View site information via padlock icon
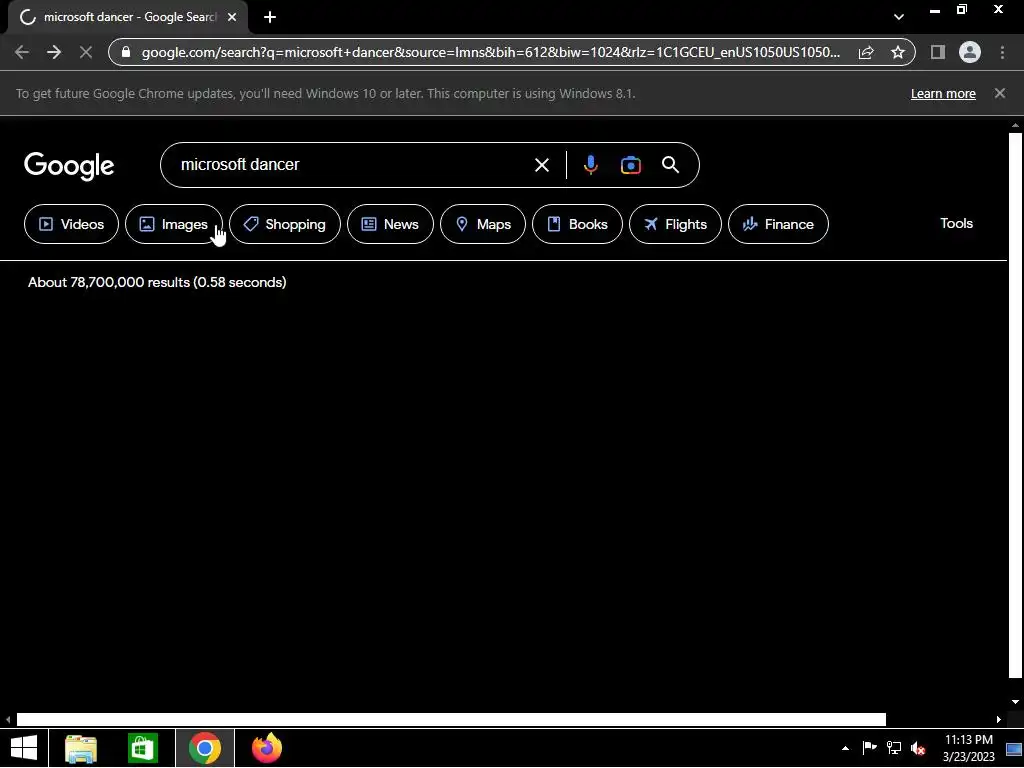Viewport: 1024px width, 768px height. (x=126, y=52)
